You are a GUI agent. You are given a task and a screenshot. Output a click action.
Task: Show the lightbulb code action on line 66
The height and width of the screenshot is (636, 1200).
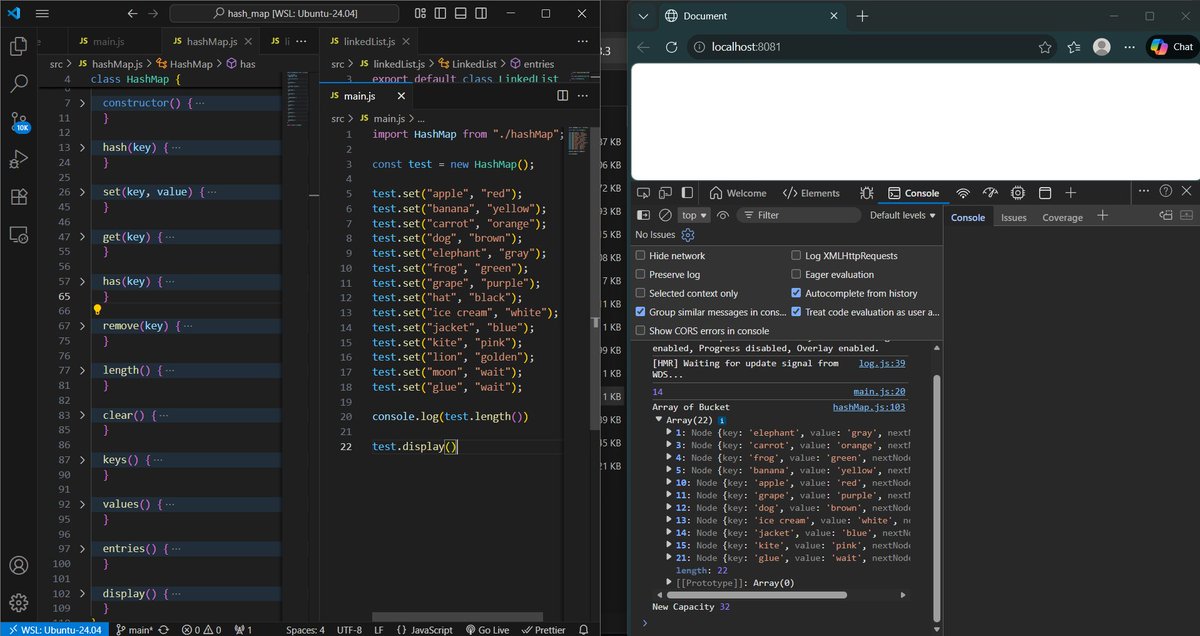tap(98, 311)
